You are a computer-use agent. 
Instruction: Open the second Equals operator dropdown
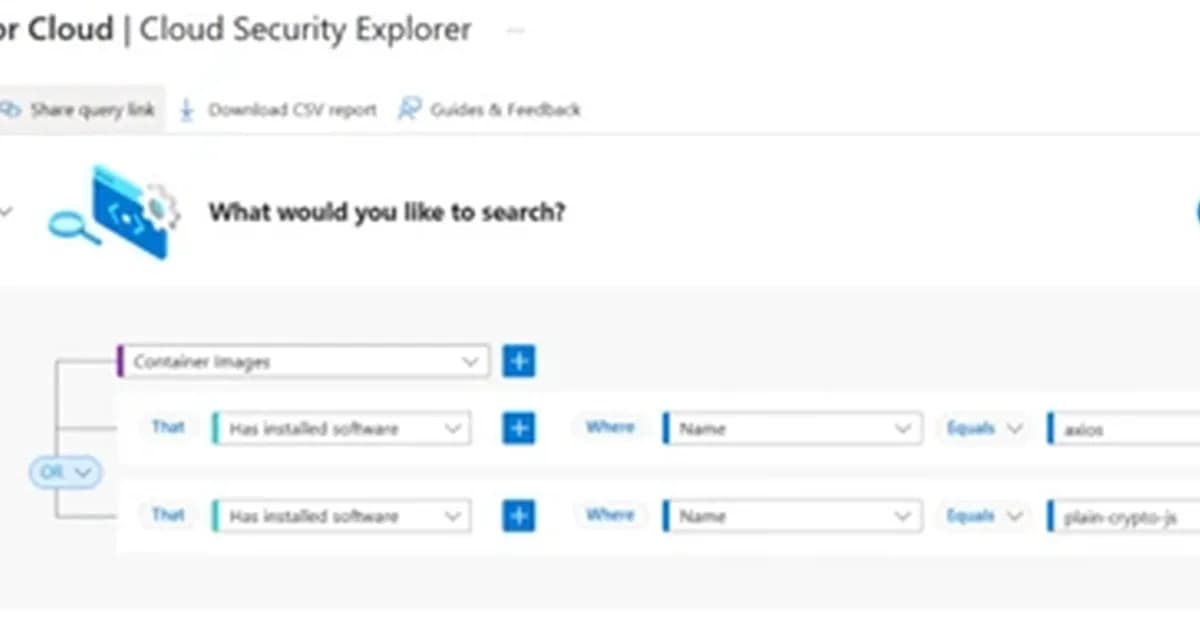(983, 515)
